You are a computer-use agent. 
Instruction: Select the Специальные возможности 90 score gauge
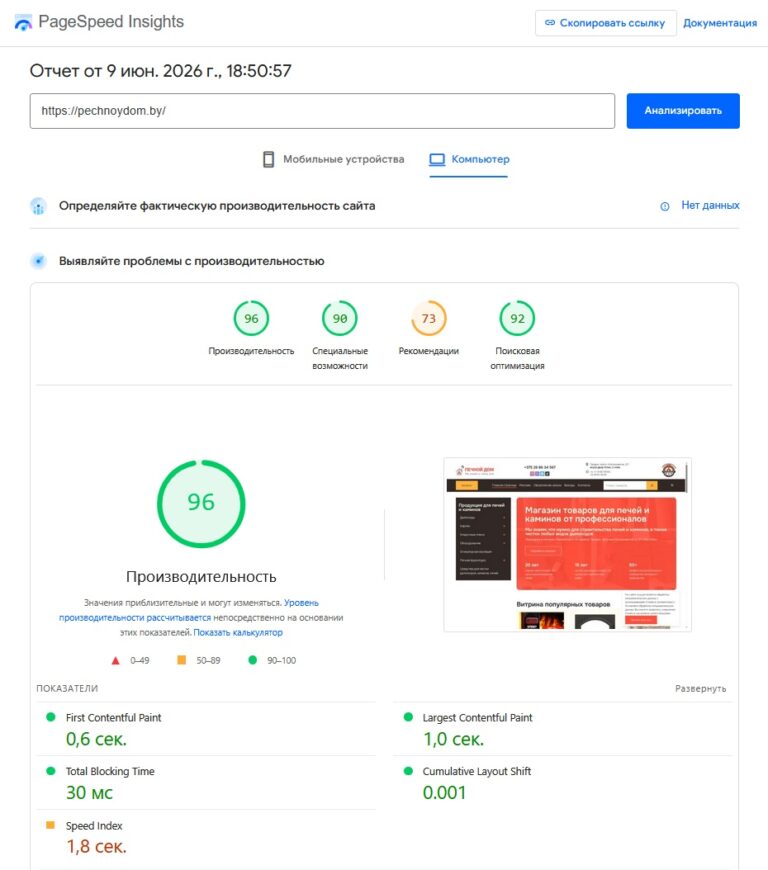pyautogui.click(x=340, y=318)
